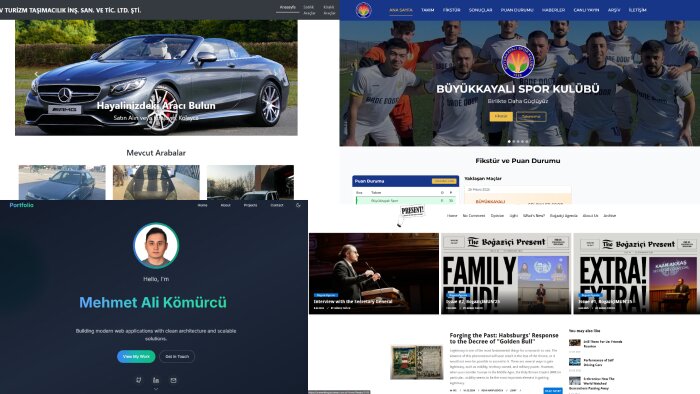Click the yellow button in Puan Durumu header

[444, 181]
